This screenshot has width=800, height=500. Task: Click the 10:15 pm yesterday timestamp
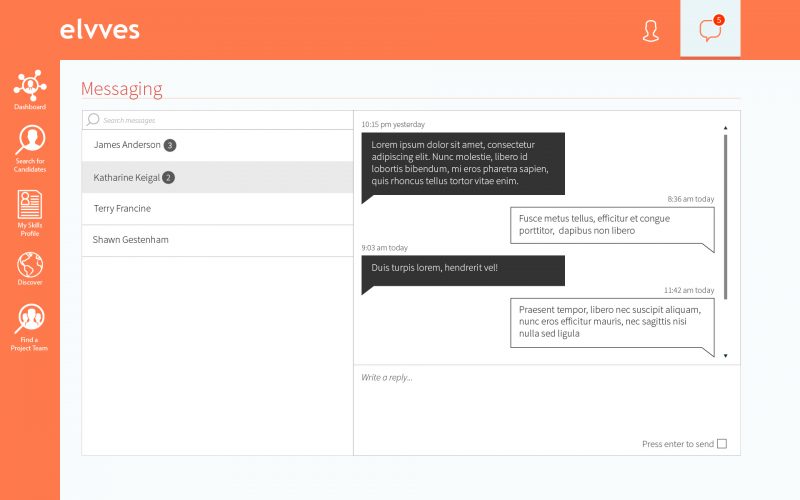(393, 124)
